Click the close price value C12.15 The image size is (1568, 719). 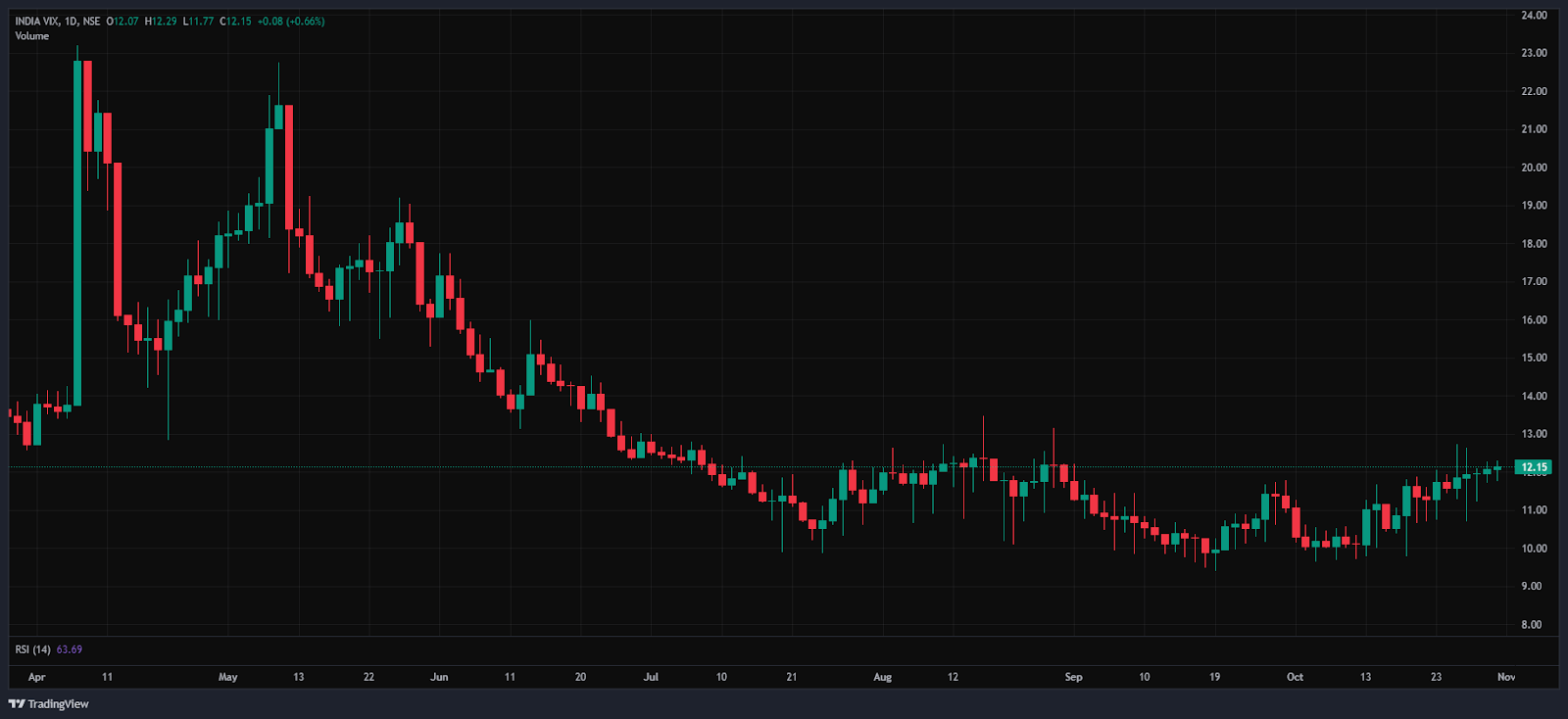(x=235, y=22)
